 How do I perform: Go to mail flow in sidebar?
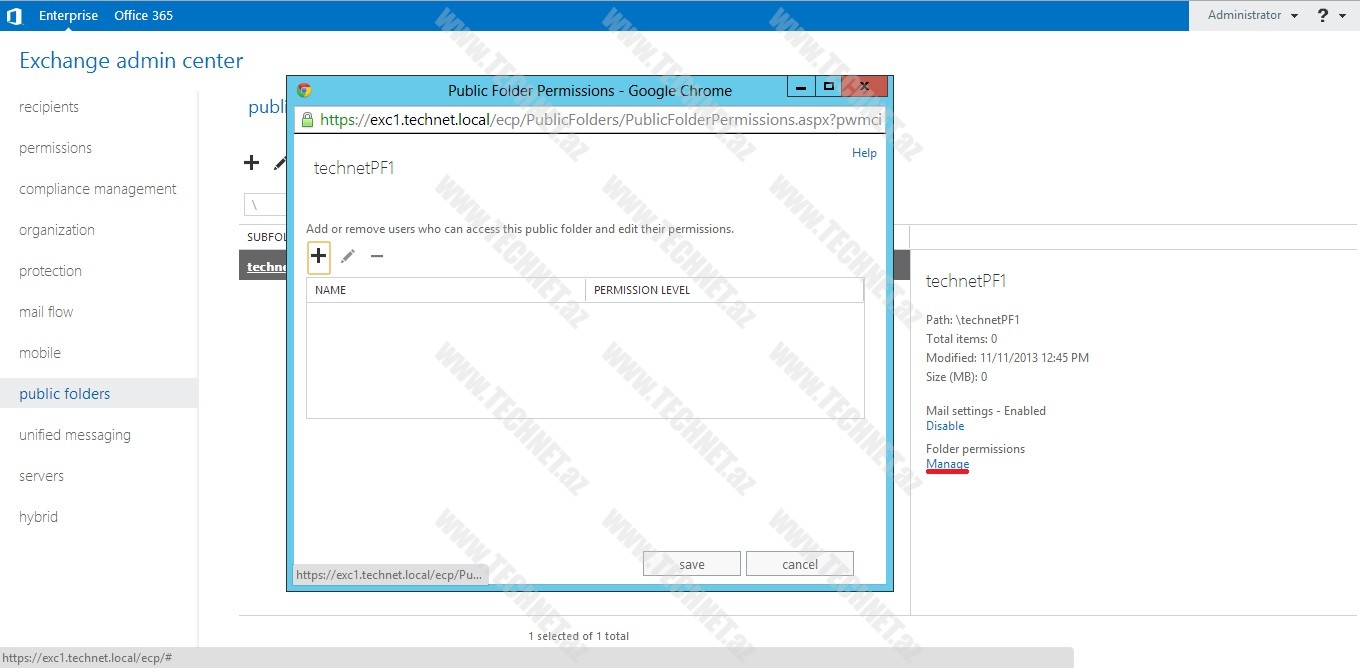click(46, 312)
